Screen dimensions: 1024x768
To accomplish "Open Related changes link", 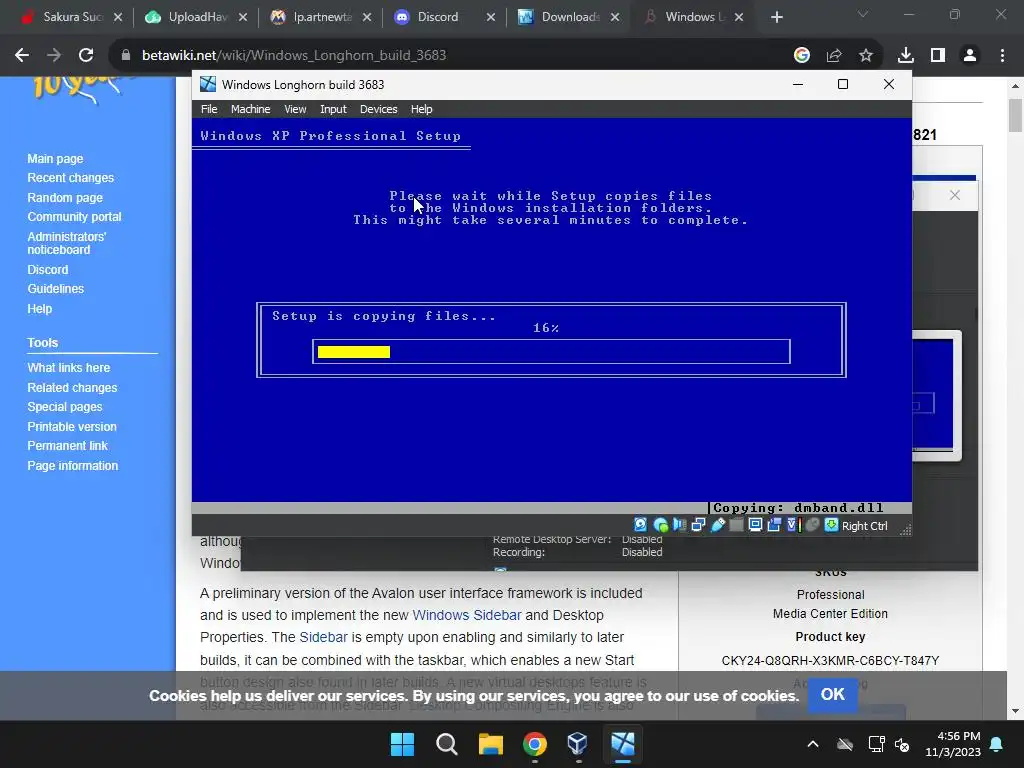I will click(72, 387).
